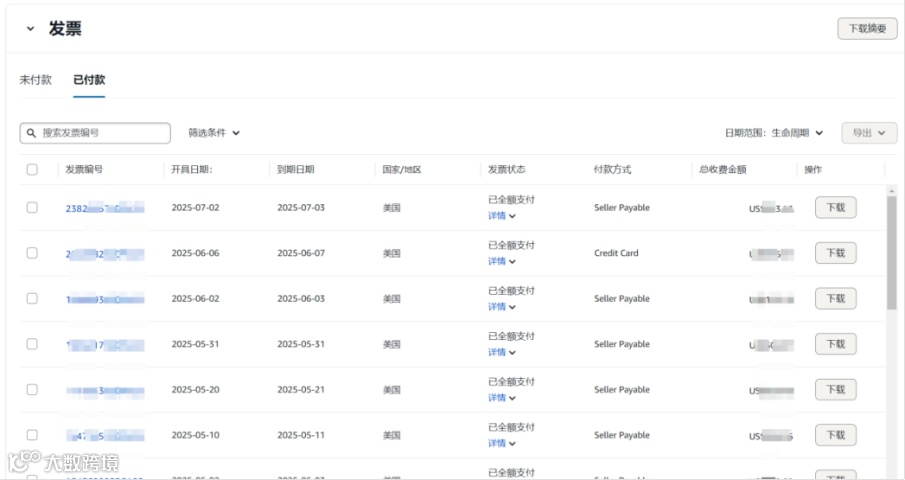905x480 pixels.
Task: Expand 详情 for the 2025-05-10 invoice
Action: pyautogui.click(x=502, y=444)
